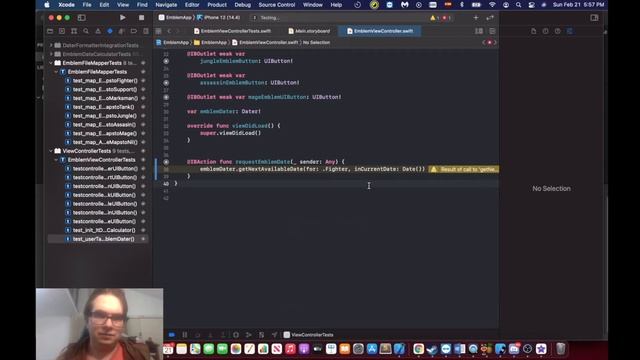
Task: Open the Breakpoint navigator icon
Action: pos(133,31)
